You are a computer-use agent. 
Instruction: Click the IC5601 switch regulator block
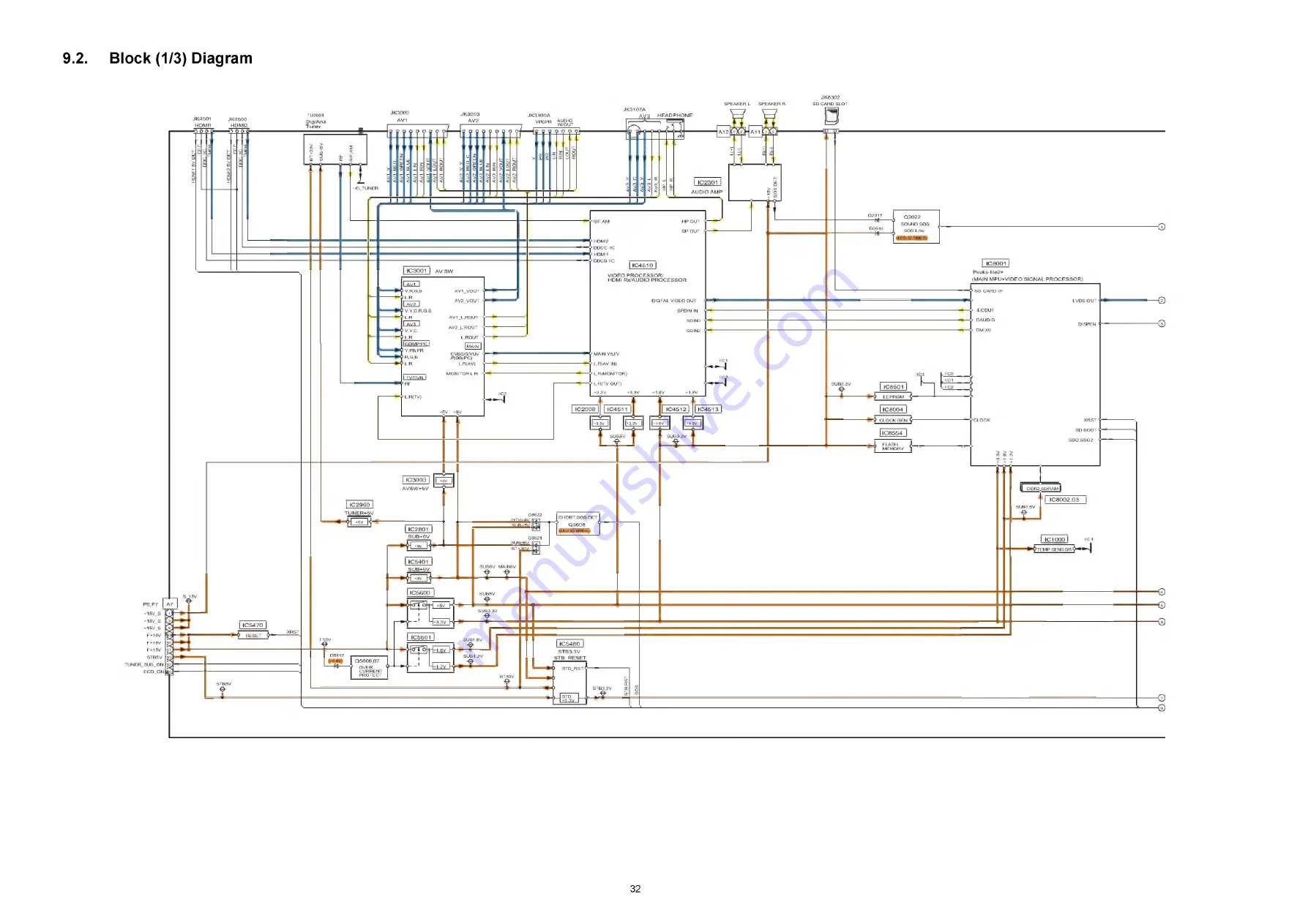430,658
